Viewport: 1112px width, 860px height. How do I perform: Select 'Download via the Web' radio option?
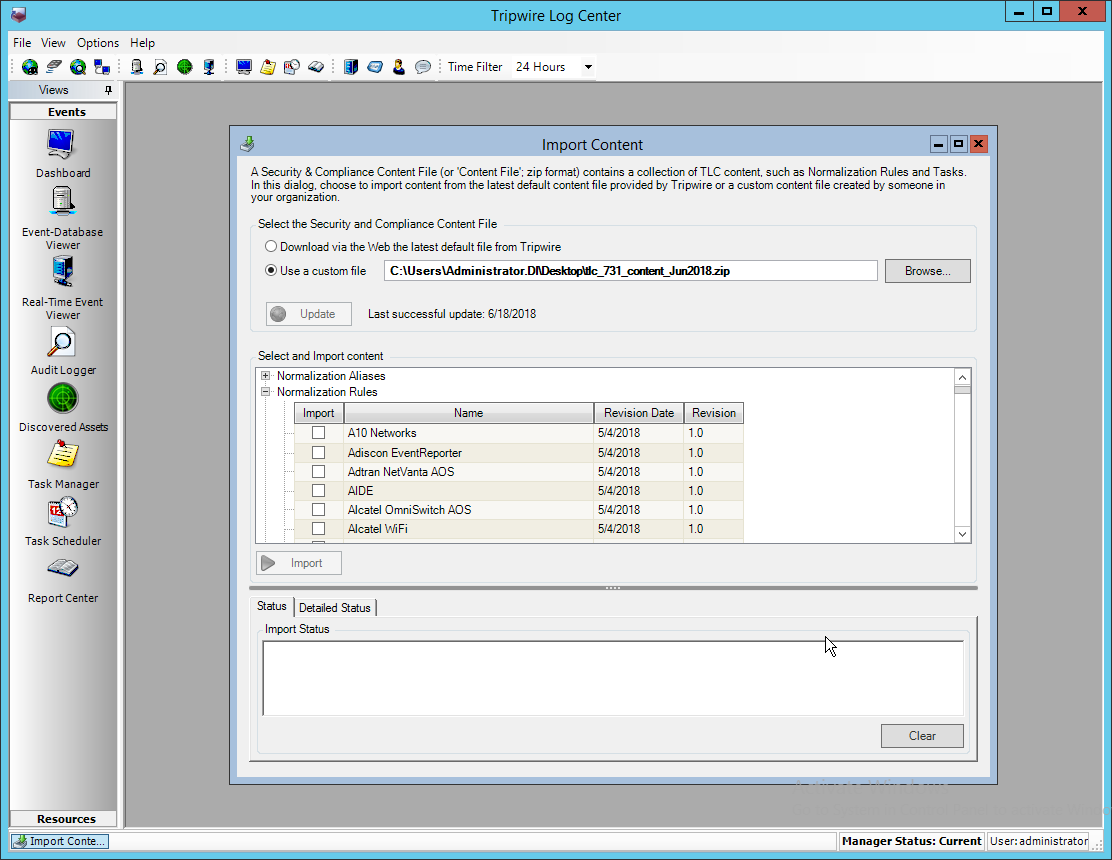[x=271, y=247]
